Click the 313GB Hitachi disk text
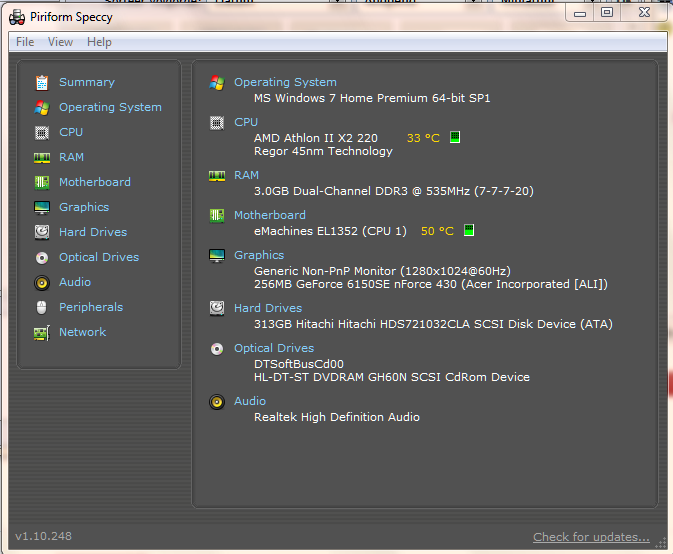Viewport: 673px width, 554px height. click(x=433, y=324)
